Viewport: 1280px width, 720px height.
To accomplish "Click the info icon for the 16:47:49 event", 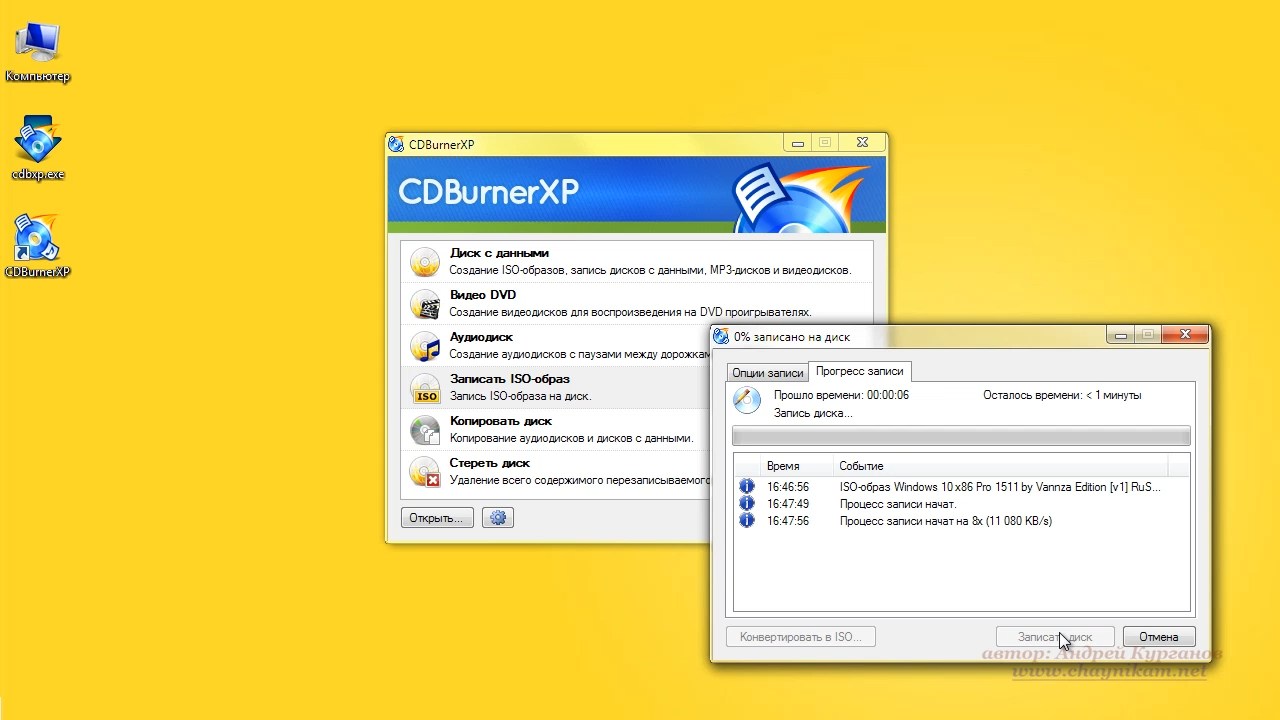I will (747, 504).
